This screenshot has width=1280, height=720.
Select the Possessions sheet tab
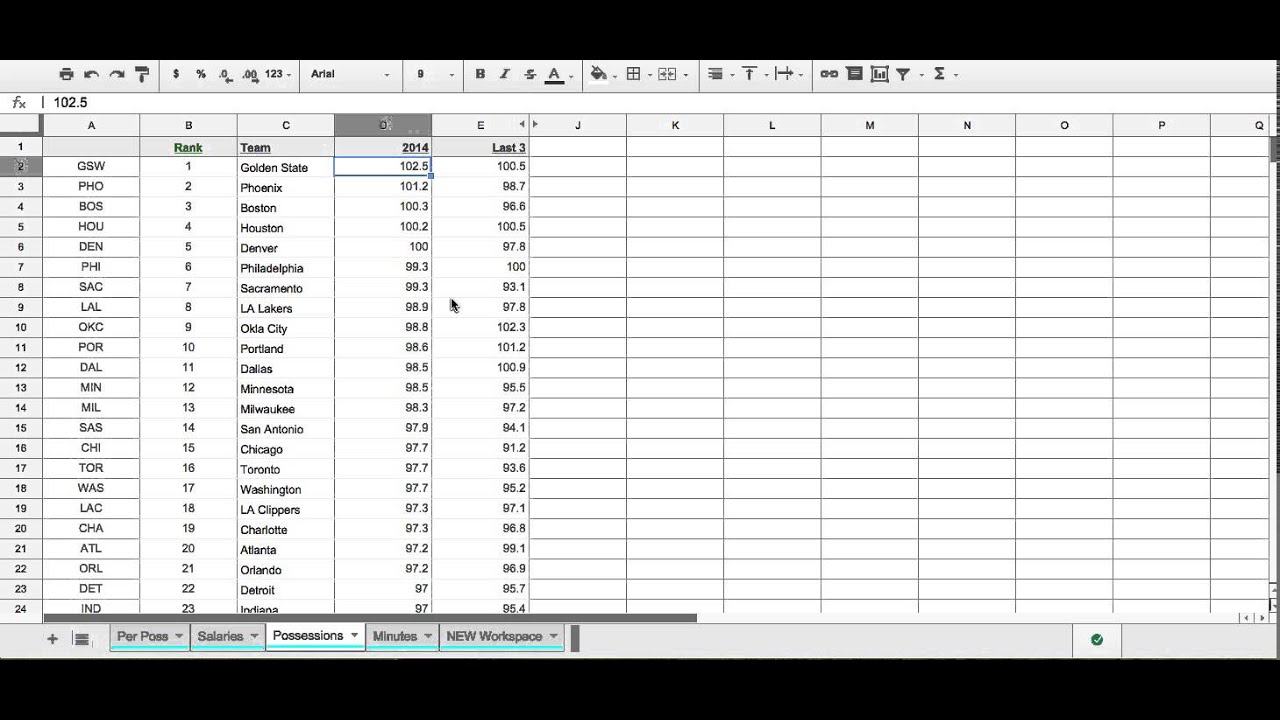[x=308, y=636]
